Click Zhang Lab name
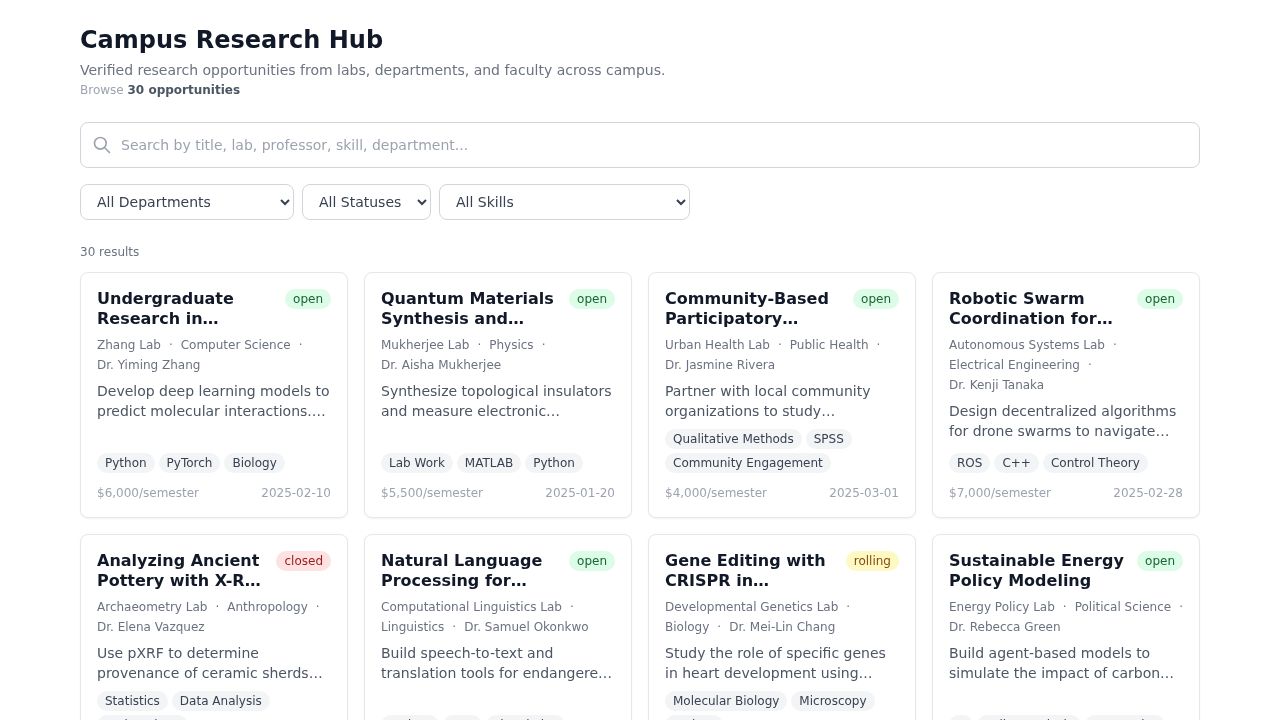The image size is (1280, 720). click(129, 345)
